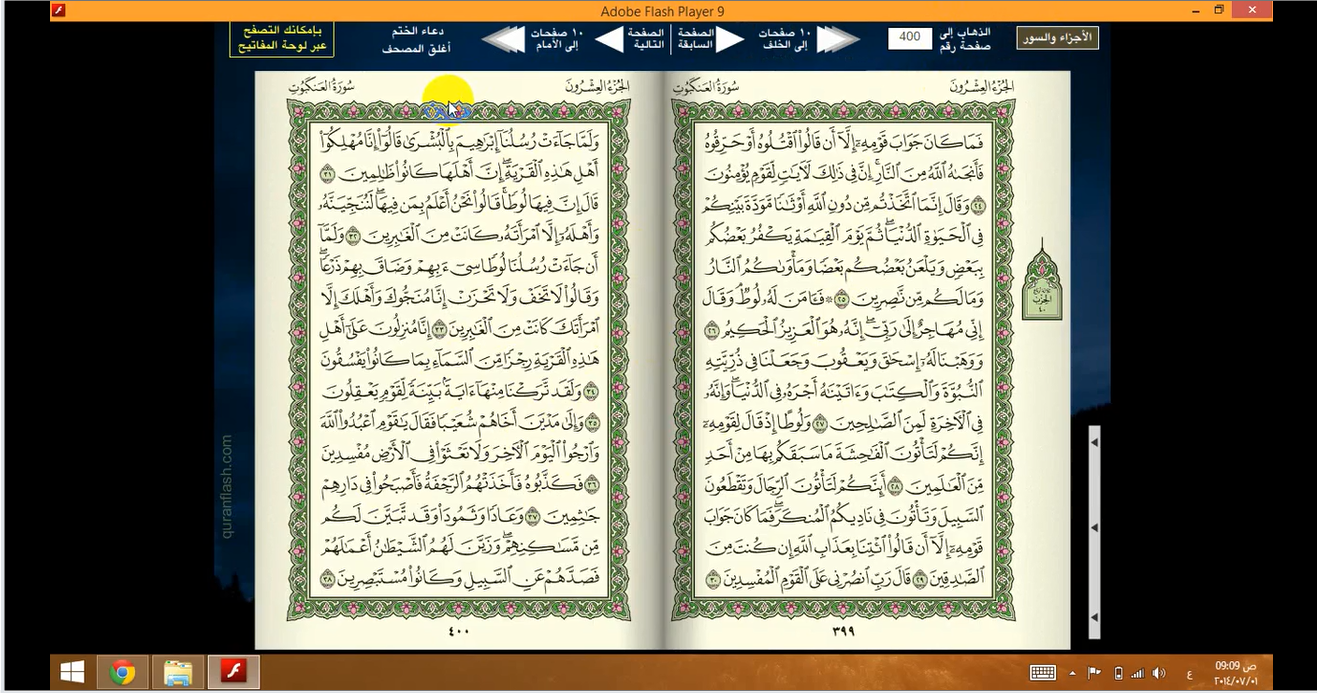1317x693 pixels.
Task: Jump forward ten pages with double arrow
Action: pos(503,39)
